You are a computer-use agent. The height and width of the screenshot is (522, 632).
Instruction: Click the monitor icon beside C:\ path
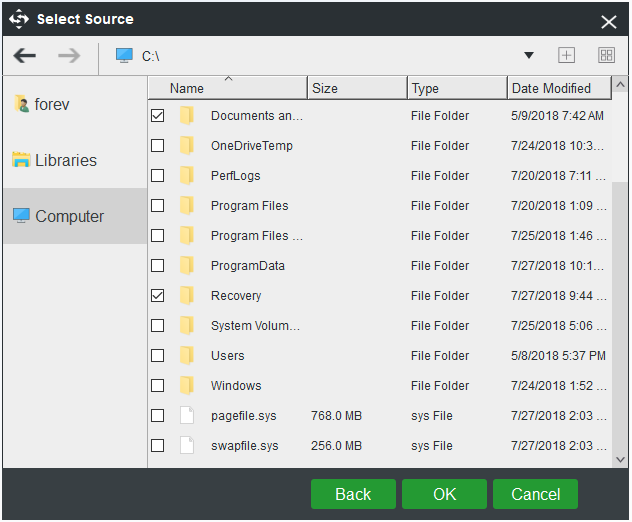click(x=124, y=56)
